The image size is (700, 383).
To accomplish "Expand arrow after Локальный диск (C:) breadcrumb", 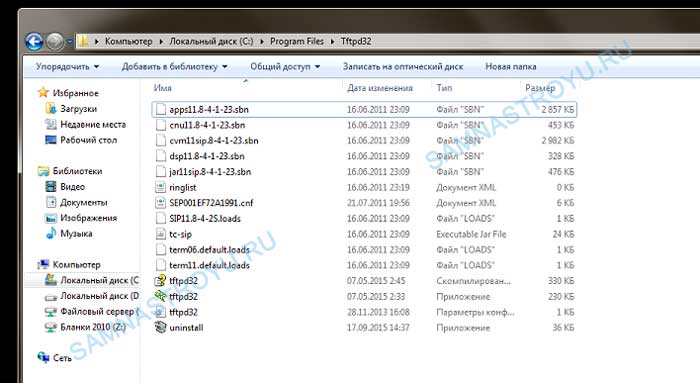I will (x=262, y=42).
